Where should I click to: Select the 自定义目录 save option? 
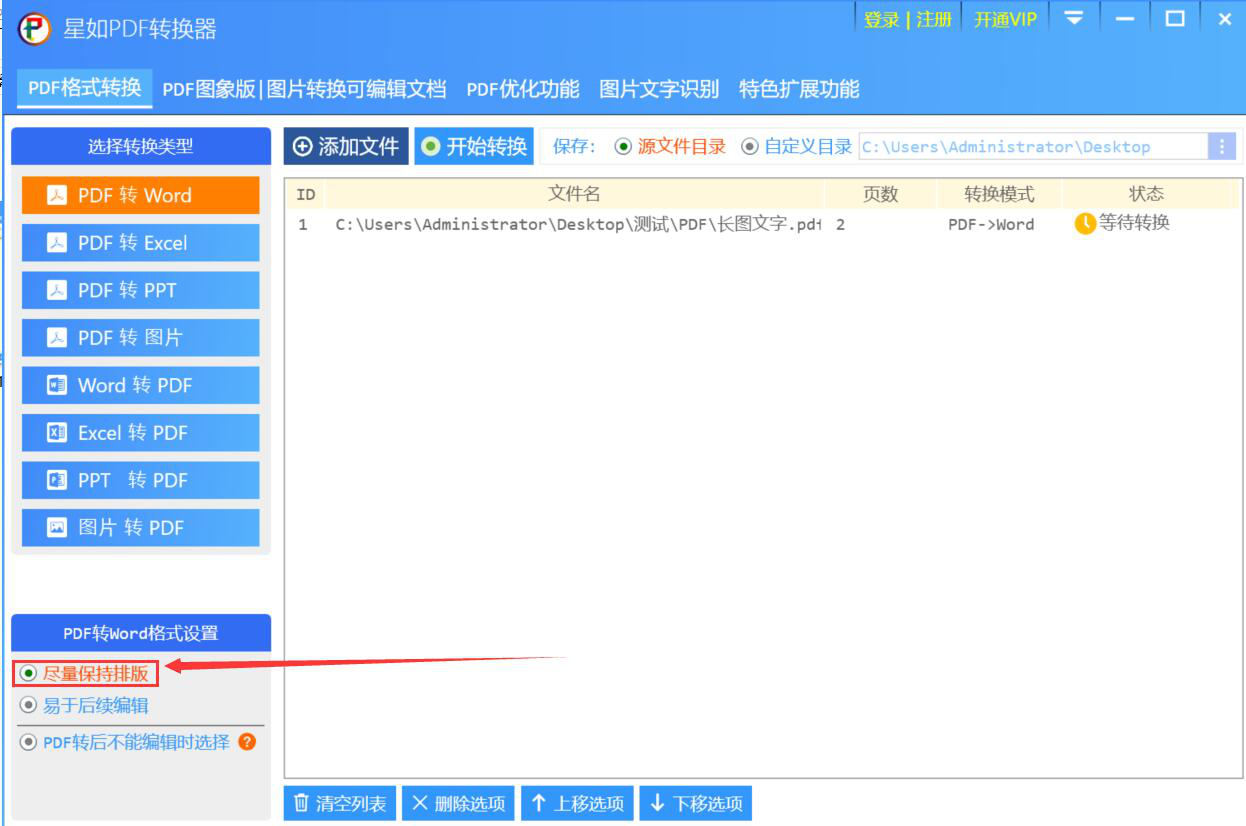796,147
